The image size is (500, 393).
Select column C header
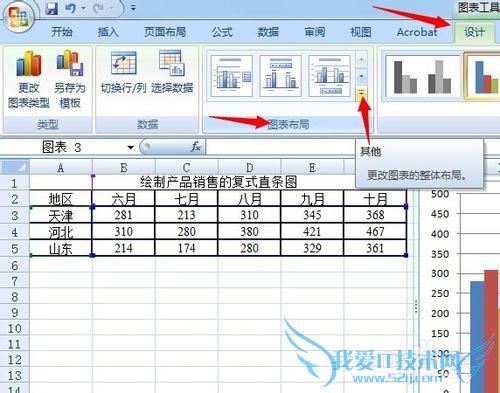(x=186, y=167)
